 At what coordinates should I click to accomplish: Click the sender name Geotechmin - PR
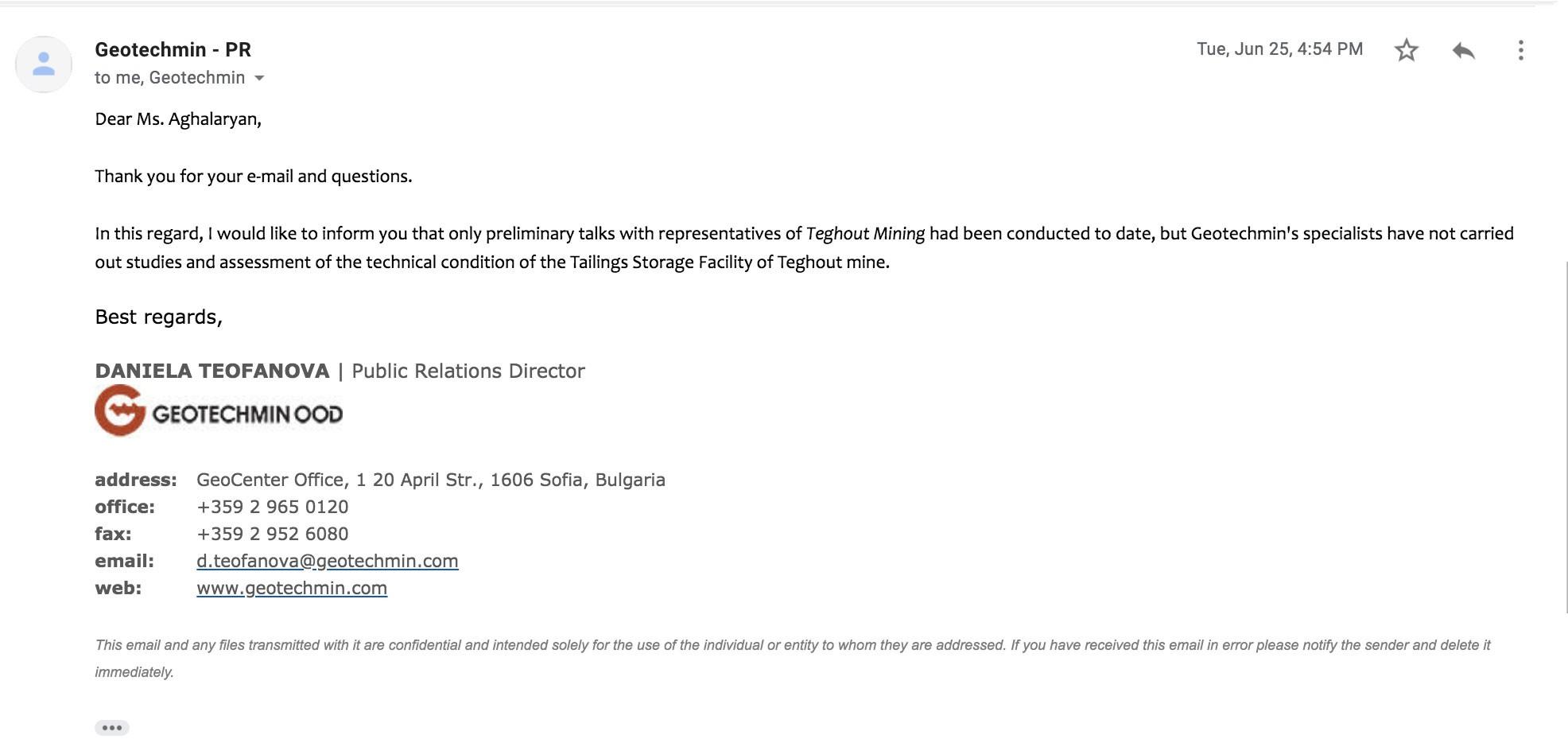tap(173, 49)
